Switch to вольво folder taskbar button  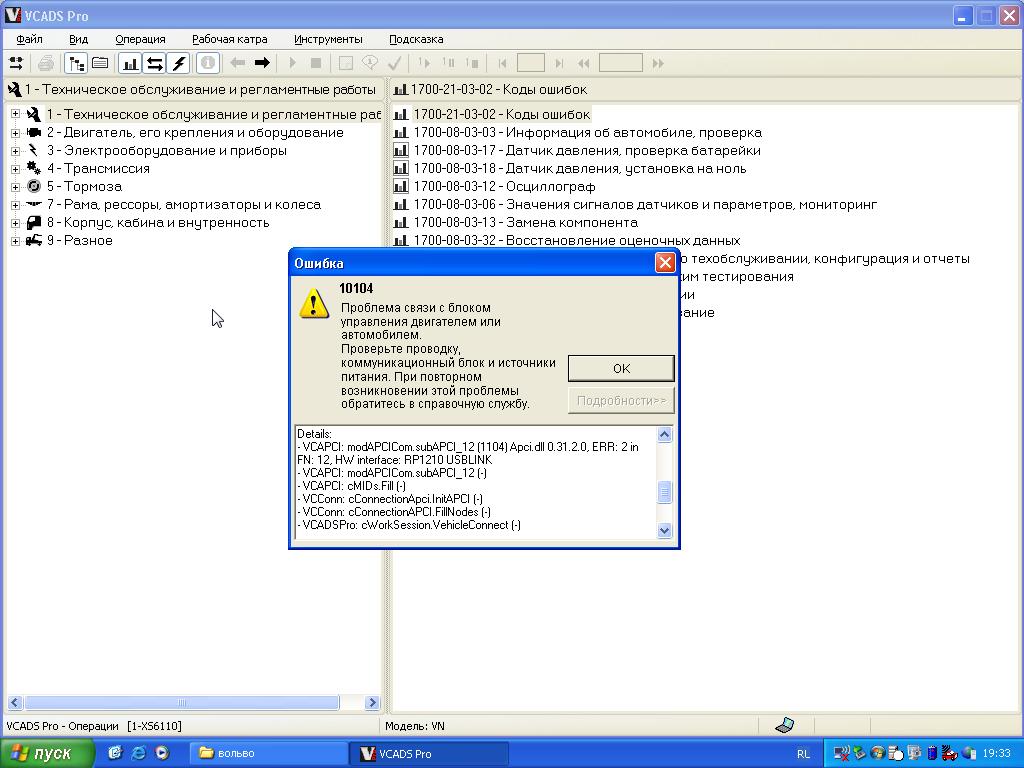coord(268,753)
